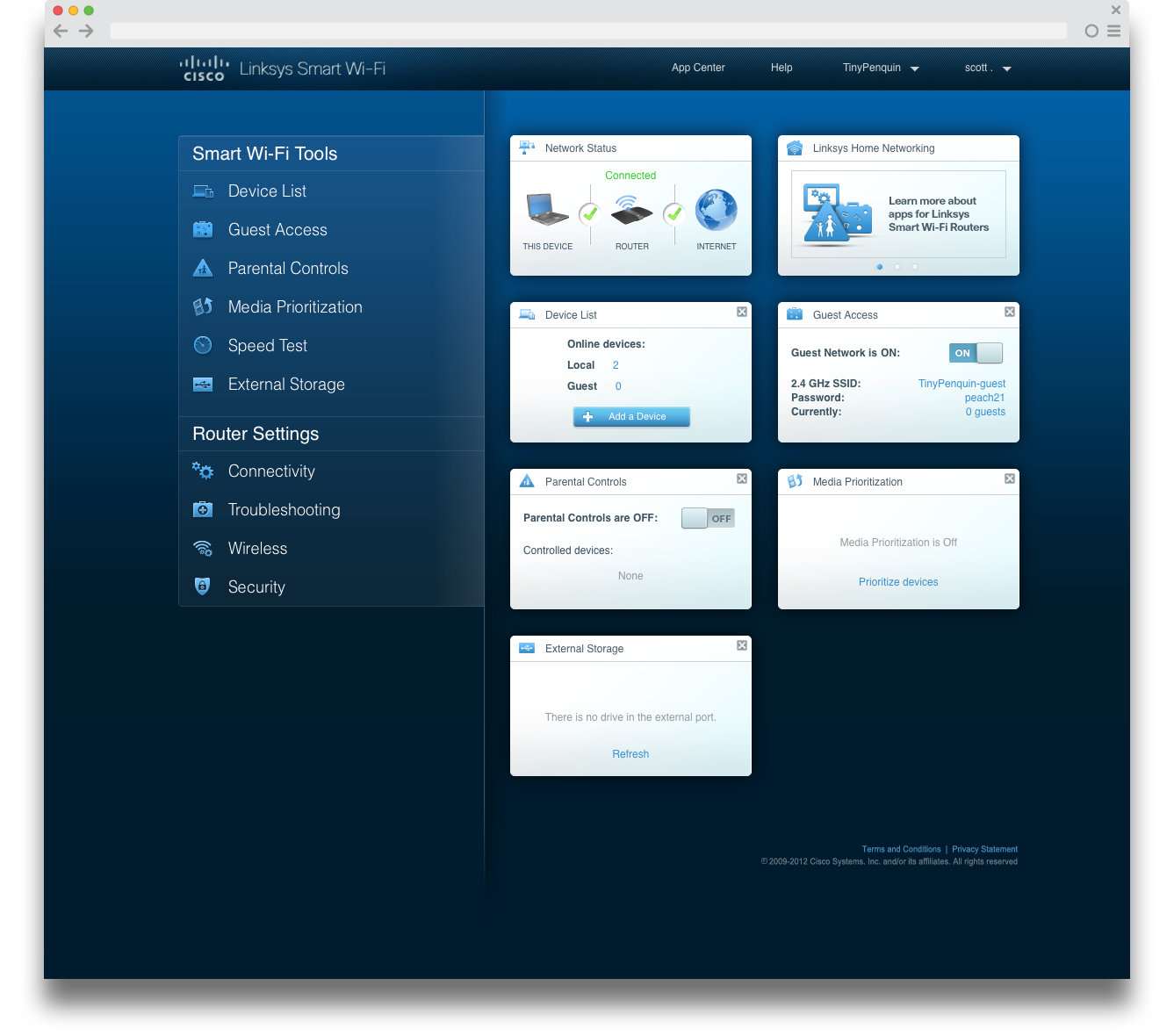
Task: Click the Media Prioritization sidebar icon
Action: [203, 306]
